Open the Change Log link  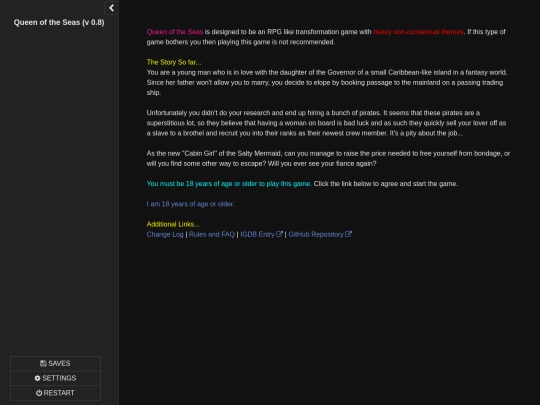click(x=165, y=235)
